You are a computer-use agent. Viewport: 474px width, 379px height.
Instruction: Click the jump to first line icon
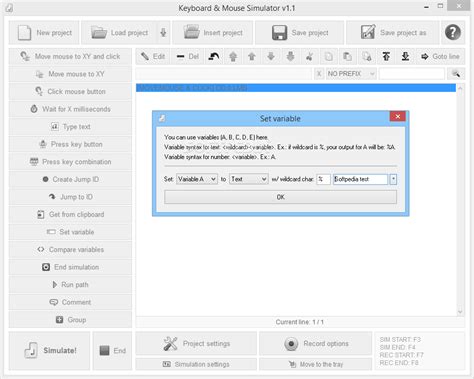click(x=386, y=56)
